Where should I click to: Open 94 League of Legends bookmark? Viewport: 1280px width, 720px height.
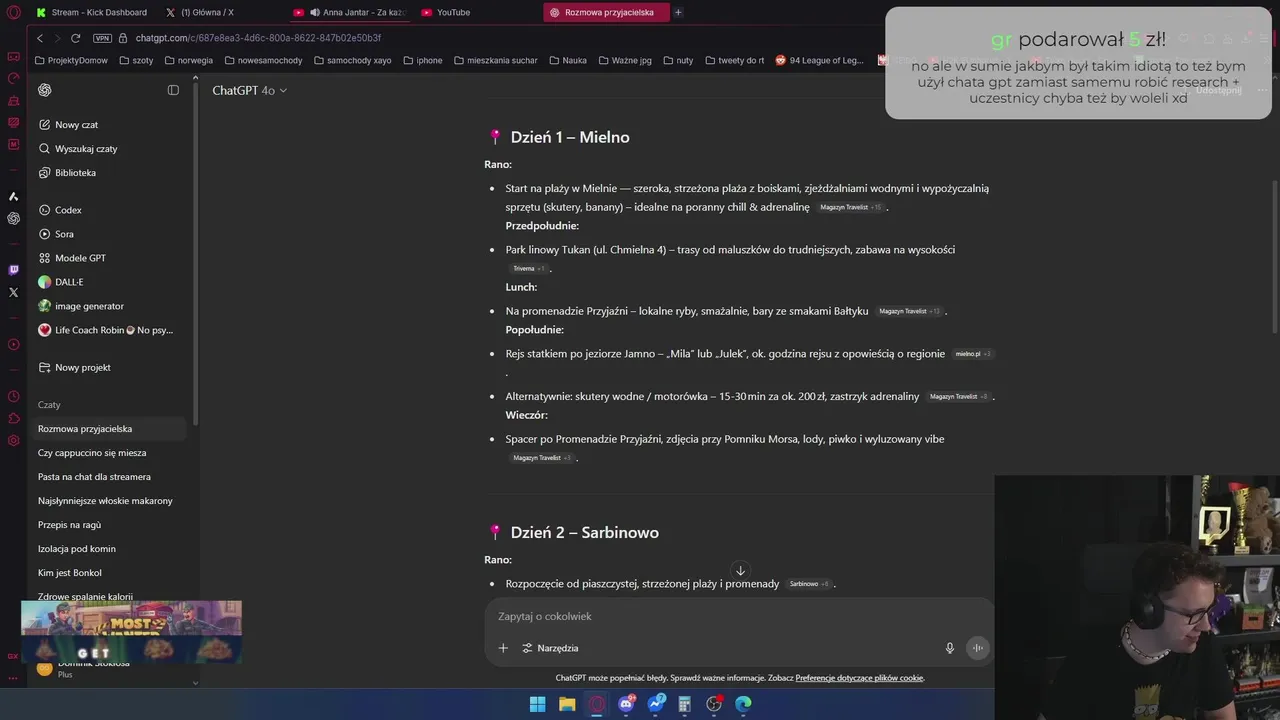pyautogui.click(x=819, y=60)
